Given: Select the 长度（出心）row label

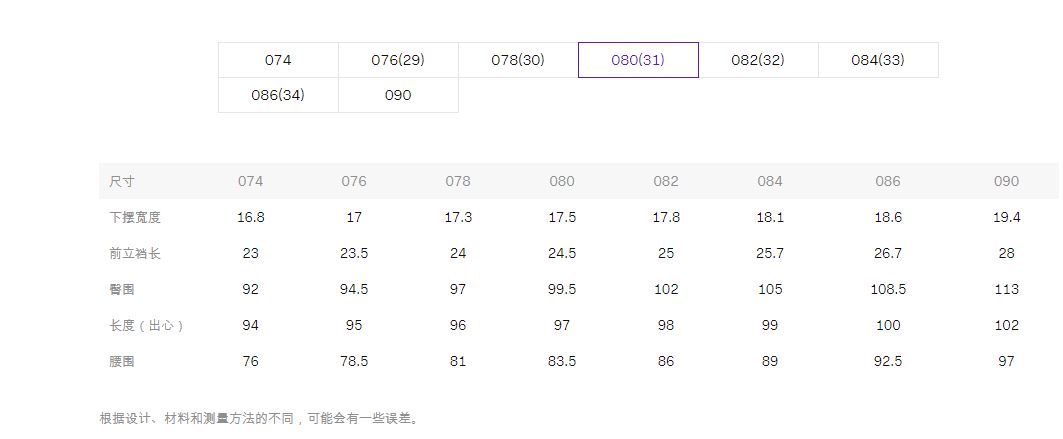Looking at the screenshot, I should (147, 325).
